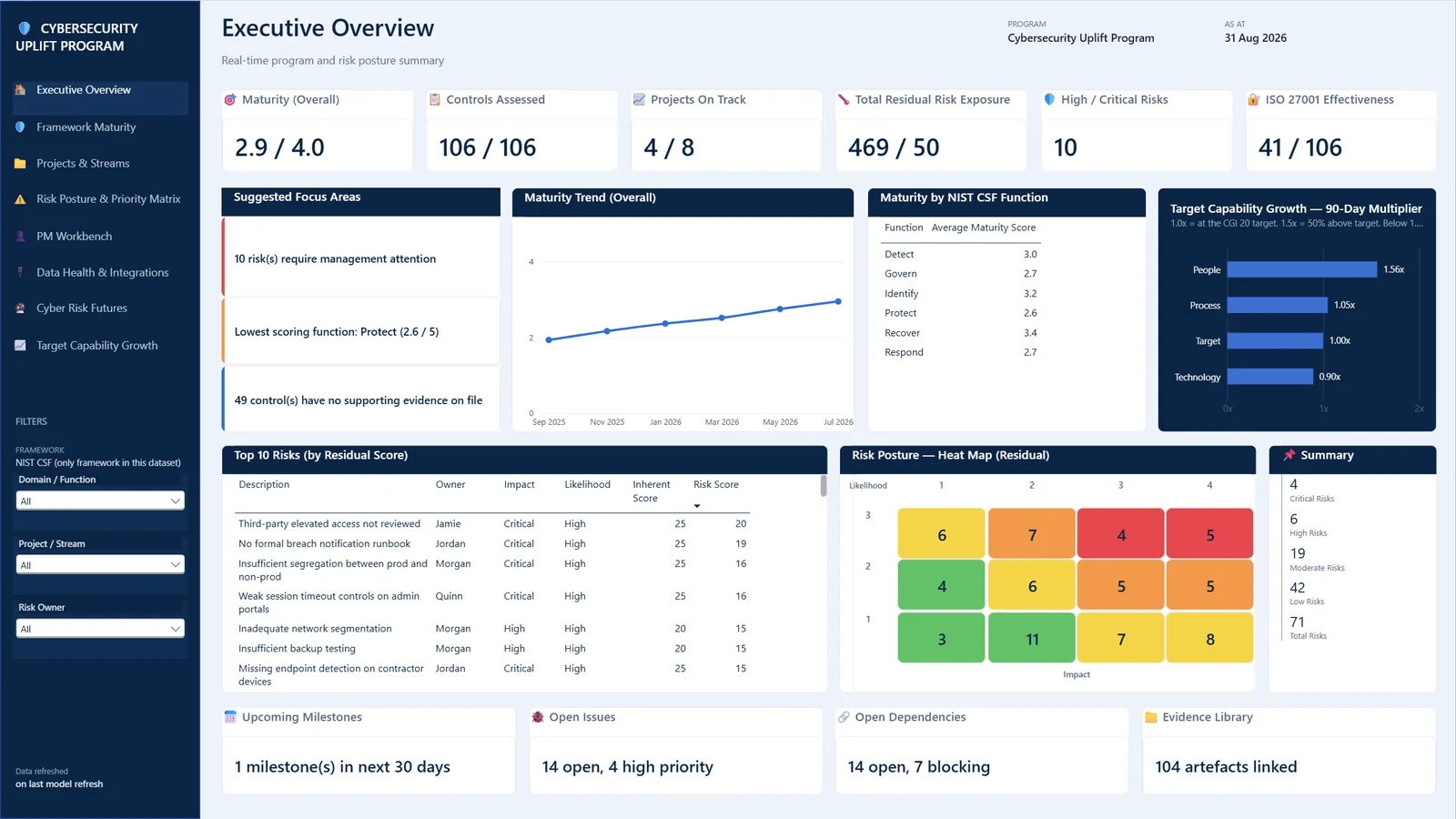Click the Top 10 Risks table scrollbar
The image size is (1456, 819).
824,486
